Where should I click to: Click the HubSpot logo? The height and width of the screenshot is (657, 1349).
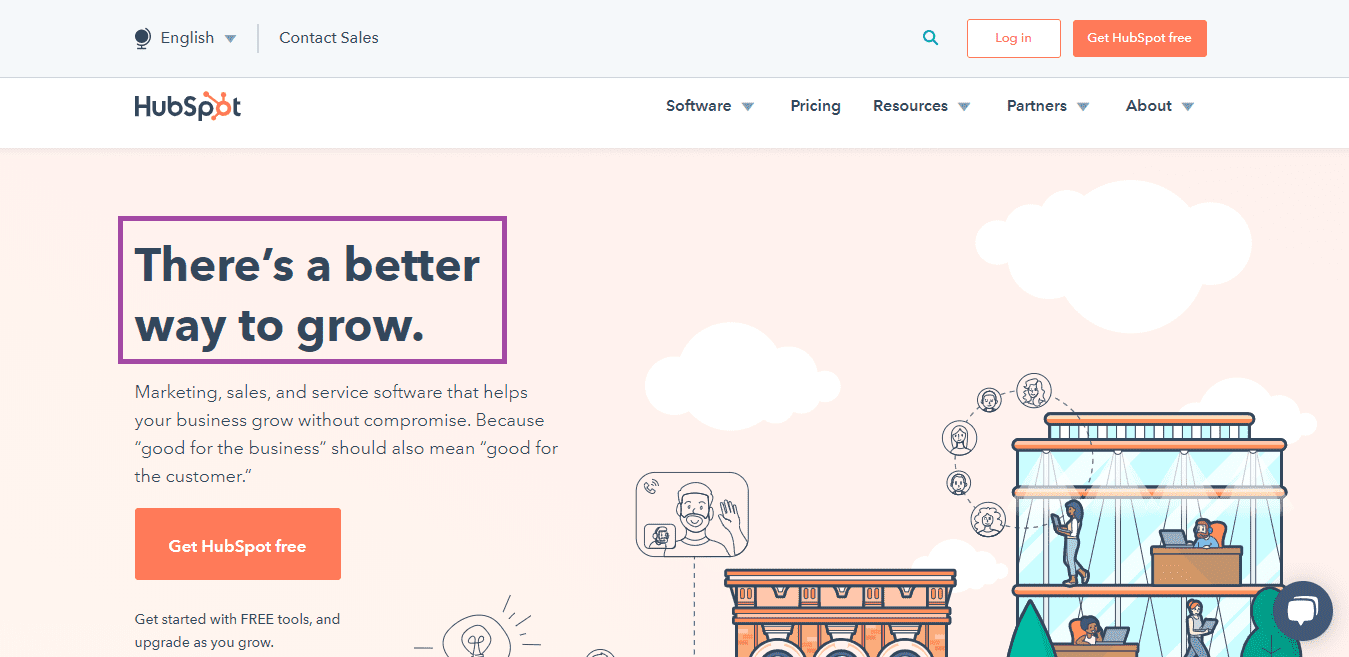coord(188,106)
